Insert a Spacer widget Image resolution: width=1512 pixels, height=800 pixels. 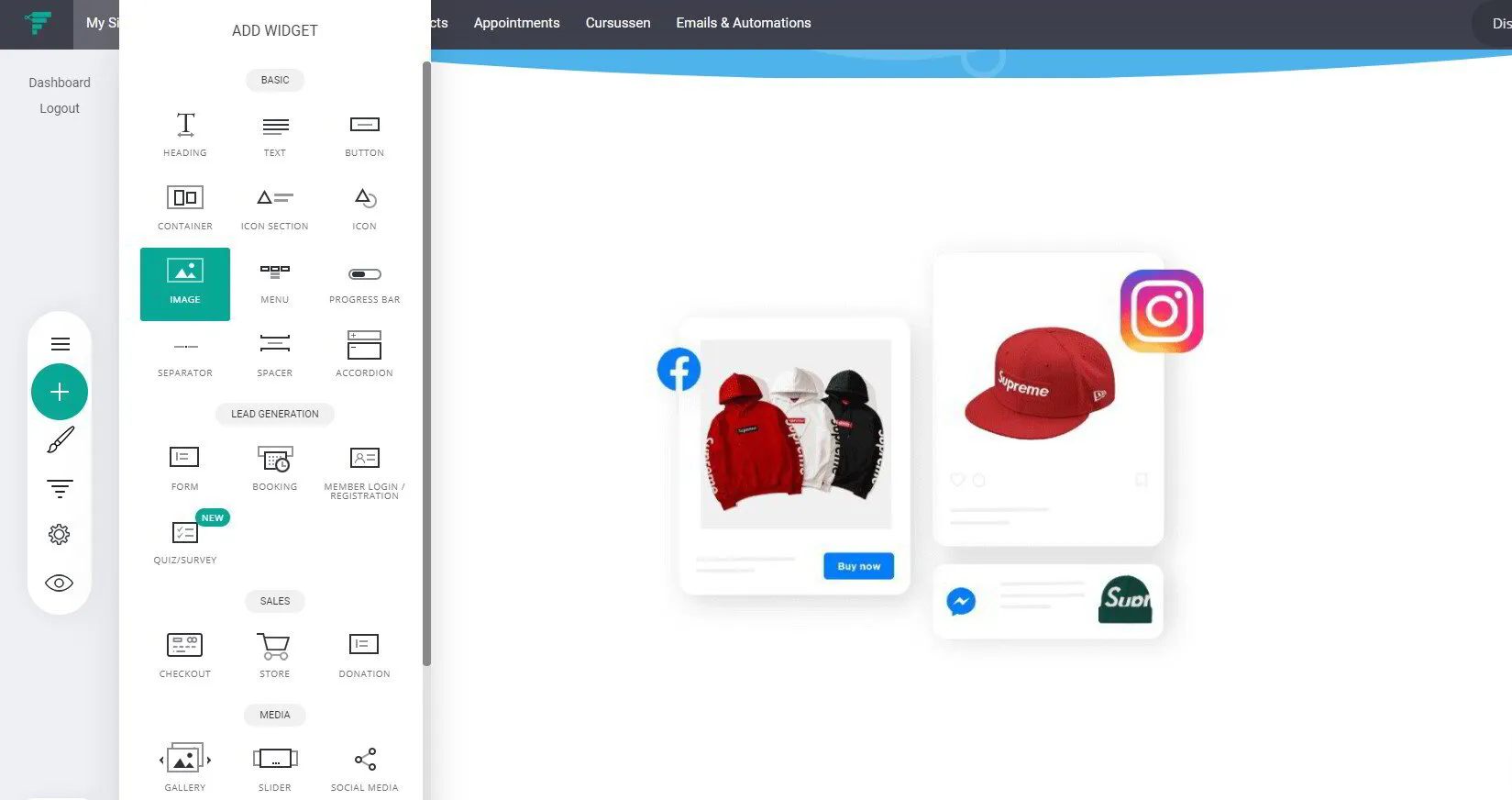[x=275, y=354]
